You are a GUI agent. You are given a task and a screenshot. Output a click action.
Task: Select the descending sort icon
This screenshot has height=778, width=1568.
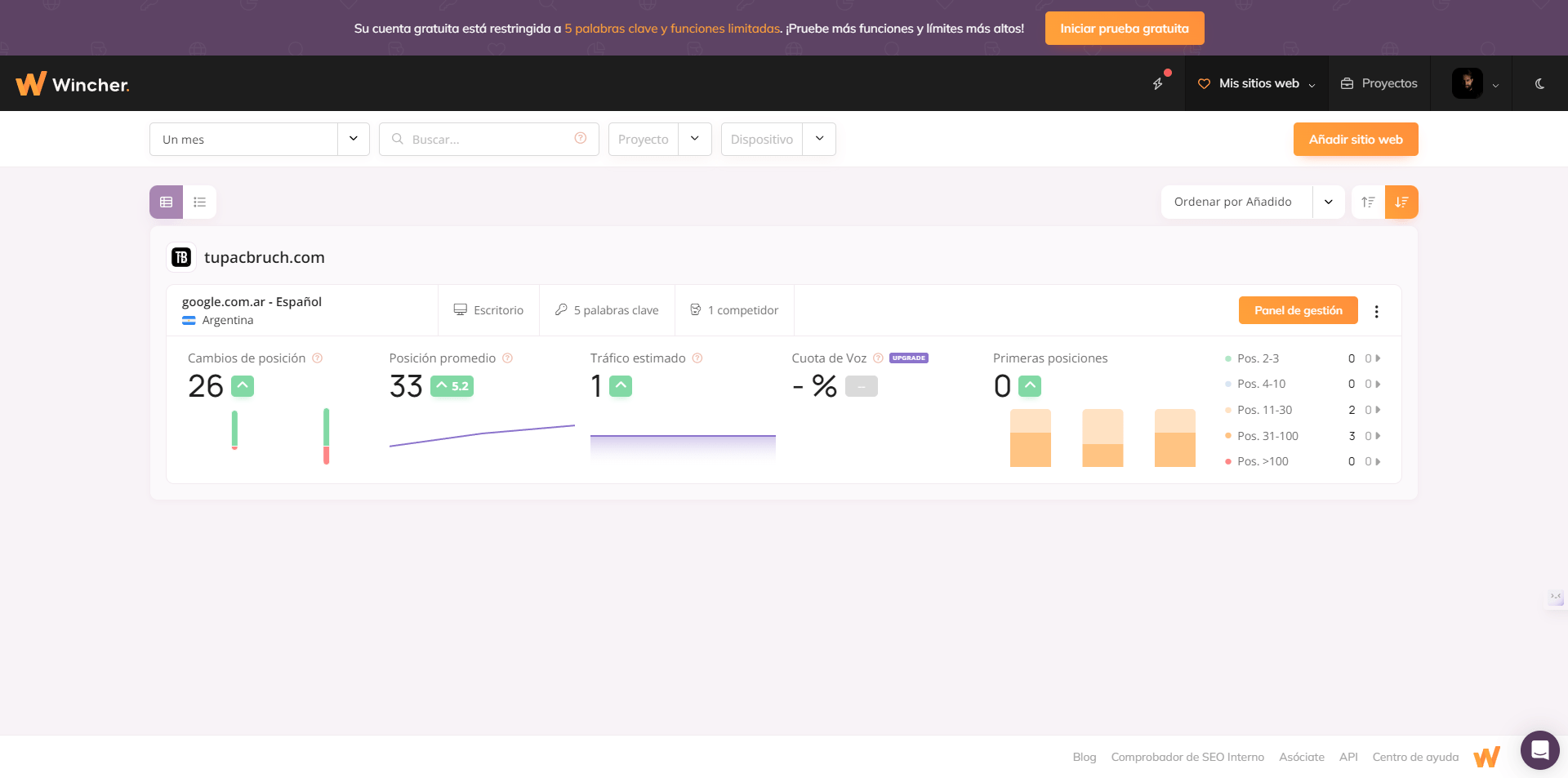[x=1402, y=202]
